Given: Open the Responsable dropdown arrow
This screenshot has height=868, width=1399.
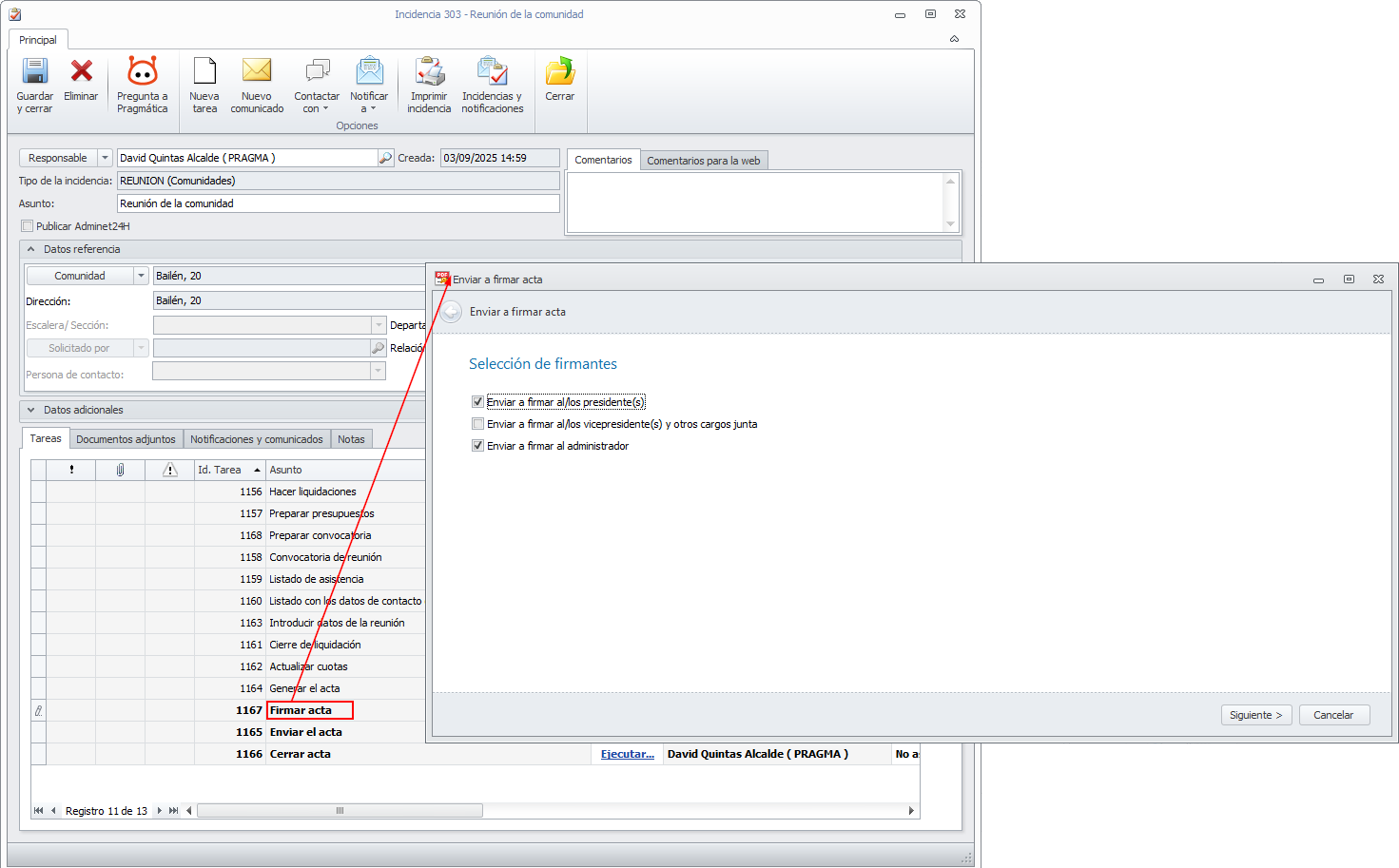Looking at the screenshot, I should (106, 158).
